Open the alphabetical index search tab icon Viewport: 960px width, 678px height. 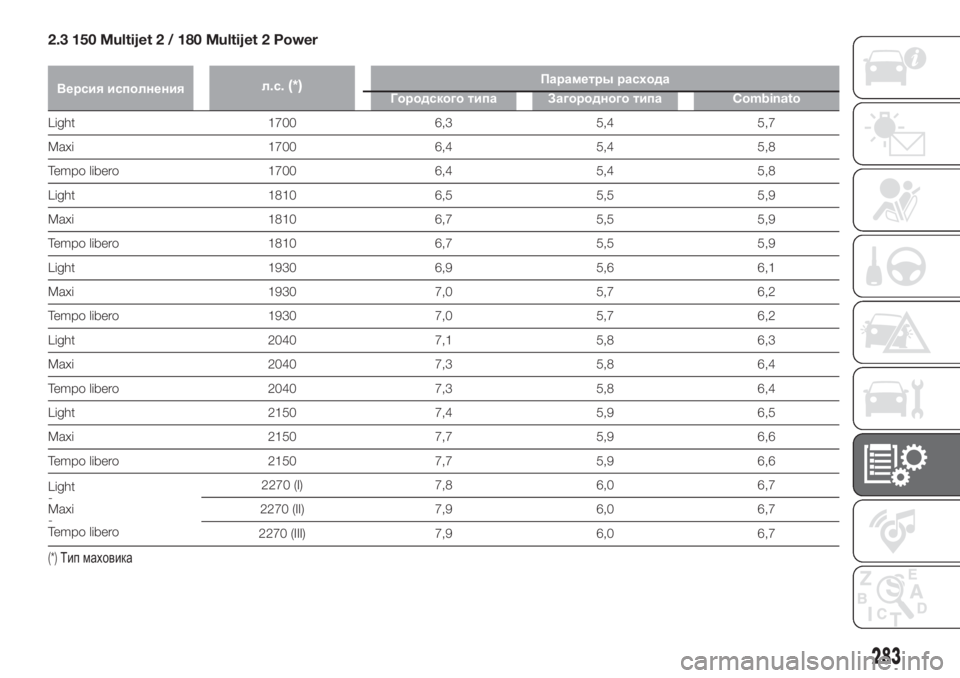click(907, 597)
